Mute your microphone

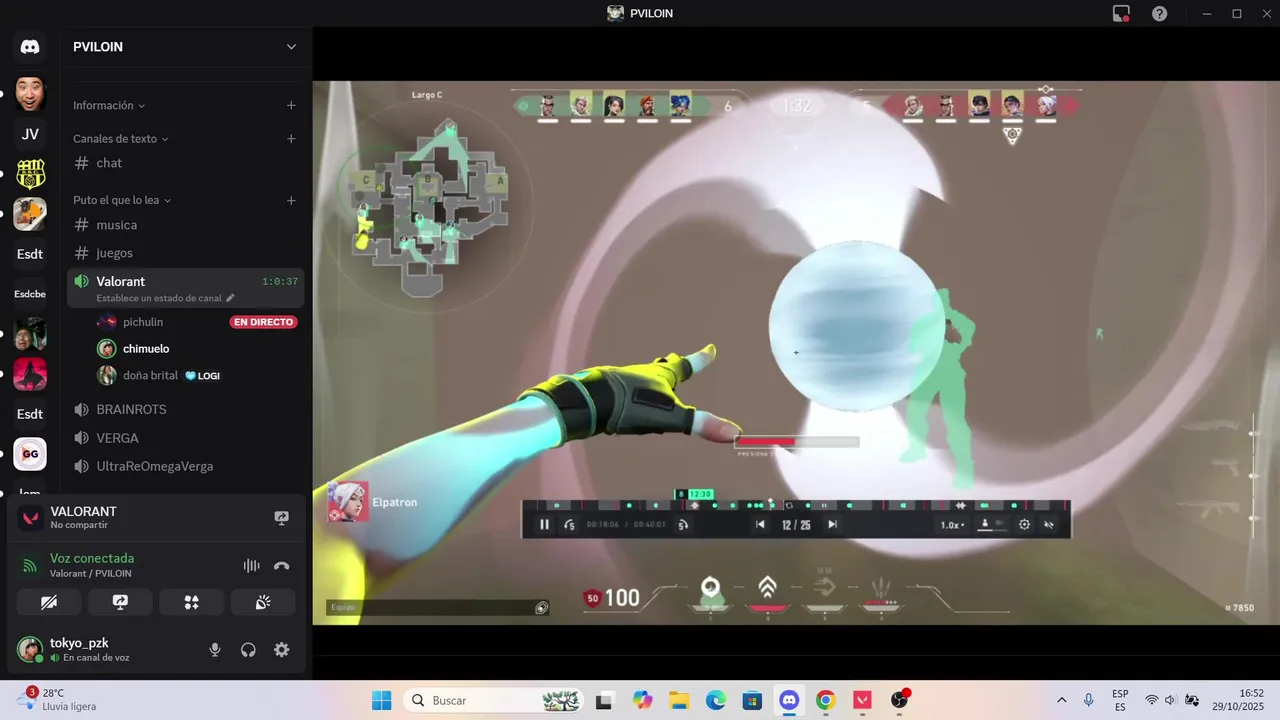tap(214, 650)
